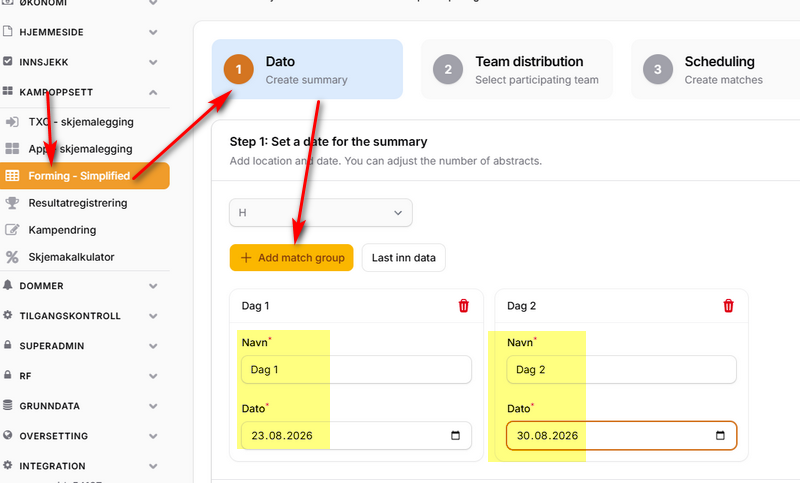Image resolution: width=800 pixels, height=483 pixels.
Task: Open Resultatregistrering via the trophy icon
Action: click(12, 203)
